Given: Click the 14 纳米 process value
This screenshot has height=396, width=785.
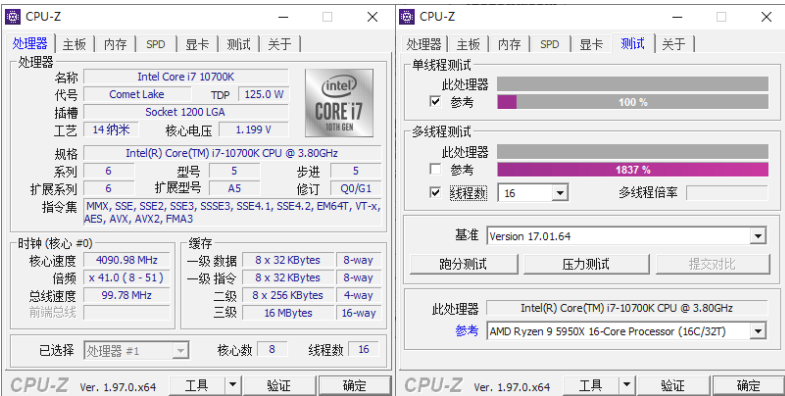Looking at the screenshot, I should (111, 130).
